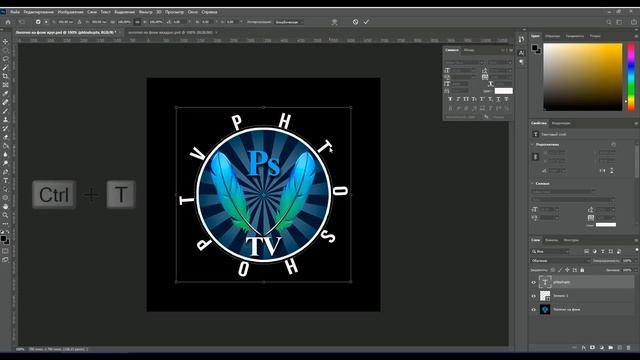Open the interpolation dropdown in options bar
This screenshot has width=640, height=360.
coord(289,22)
